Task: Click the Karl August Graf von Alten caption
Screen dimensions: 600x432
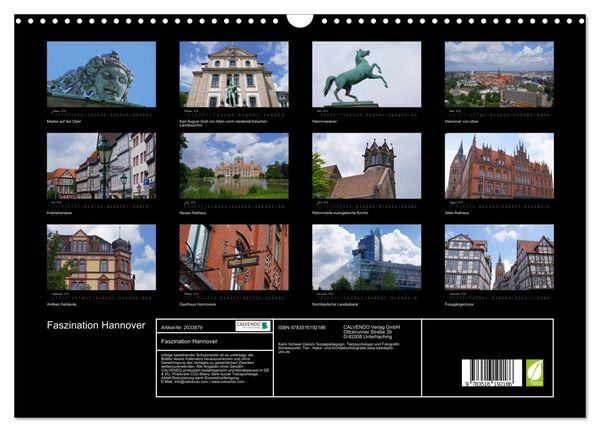Action: click(x=223, y=123)
